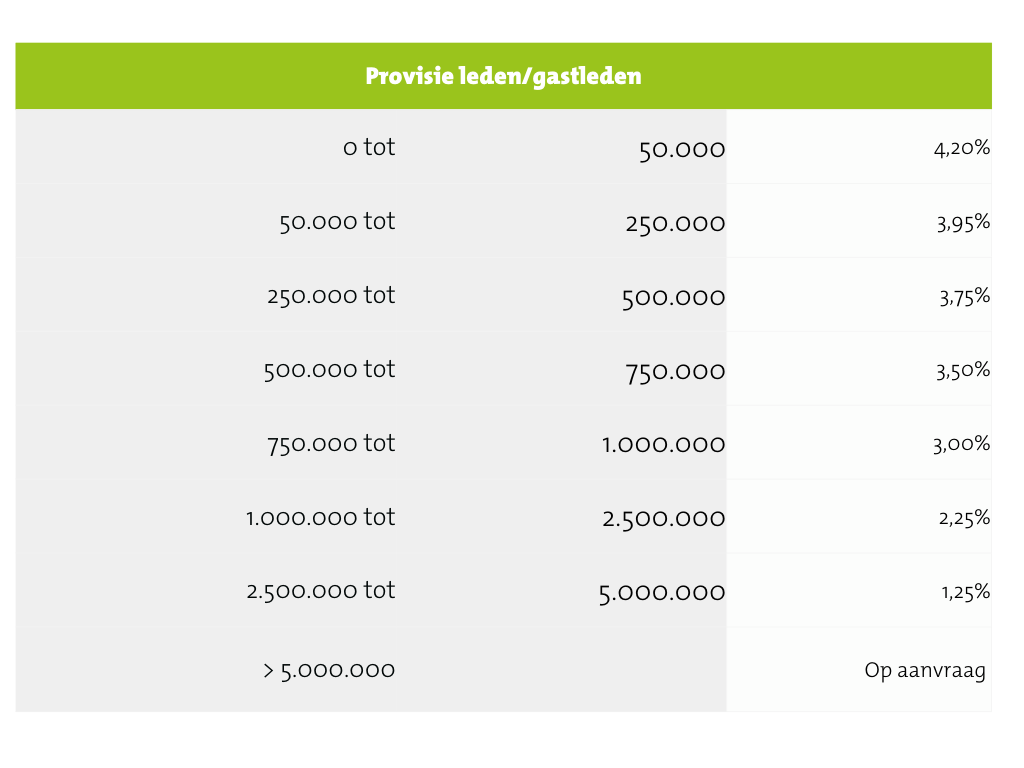
Task: Select the '0 tot' range cell
Action: 369,148
